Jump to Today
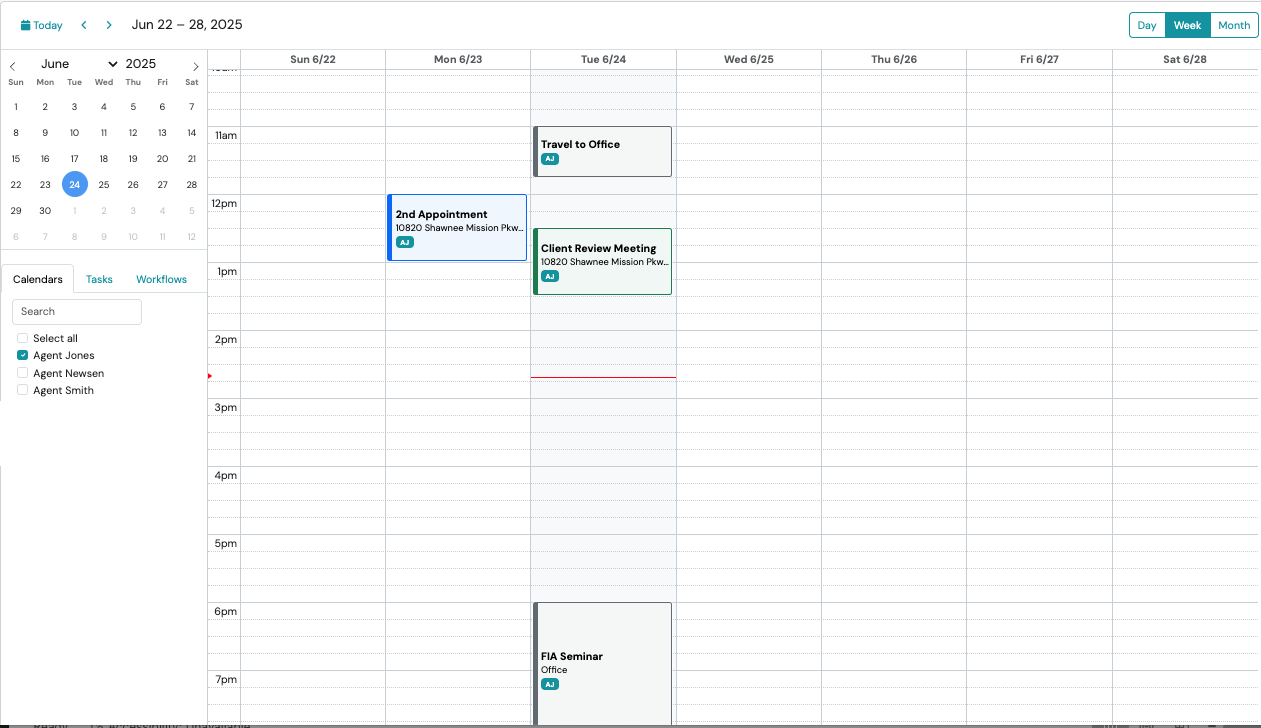 tap(42, 25)
